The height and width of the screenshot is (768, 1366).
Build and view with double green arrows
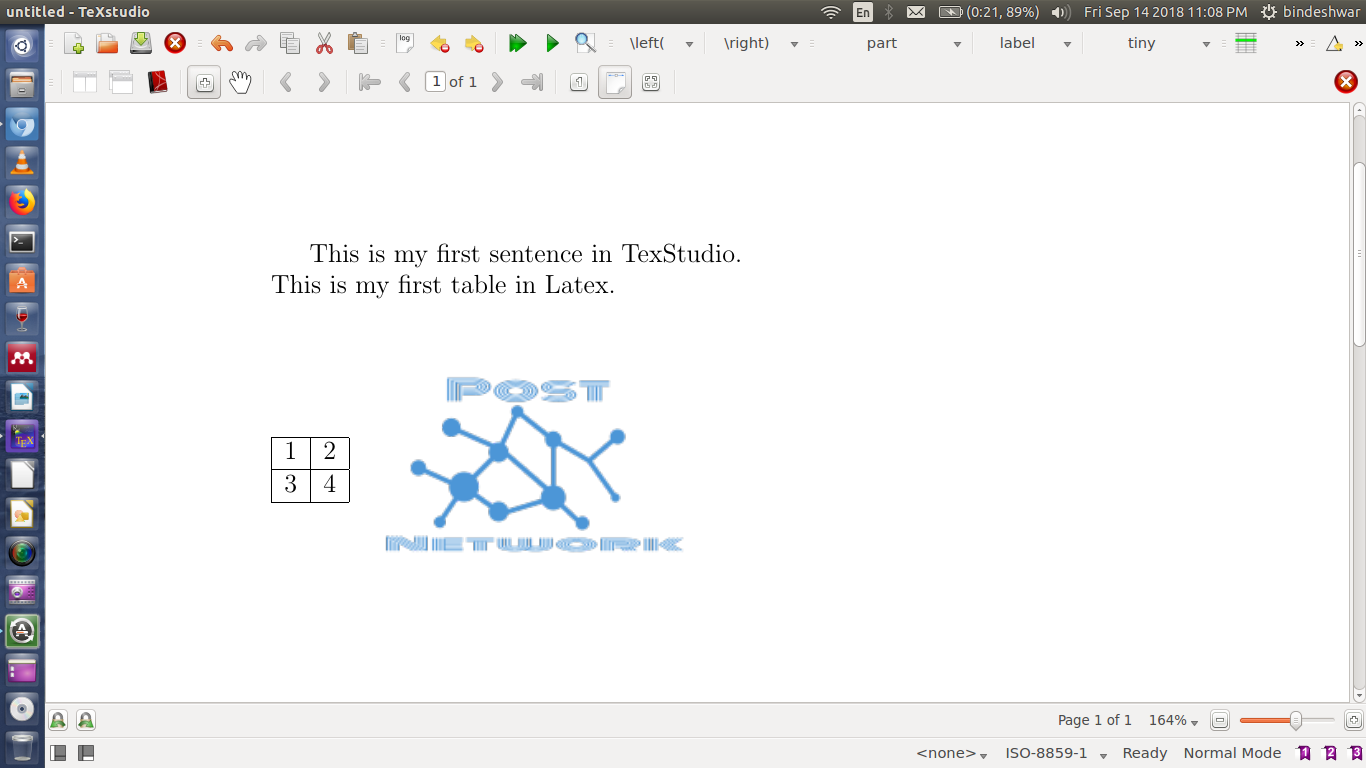pyautogui.click(x=517, y=43)
